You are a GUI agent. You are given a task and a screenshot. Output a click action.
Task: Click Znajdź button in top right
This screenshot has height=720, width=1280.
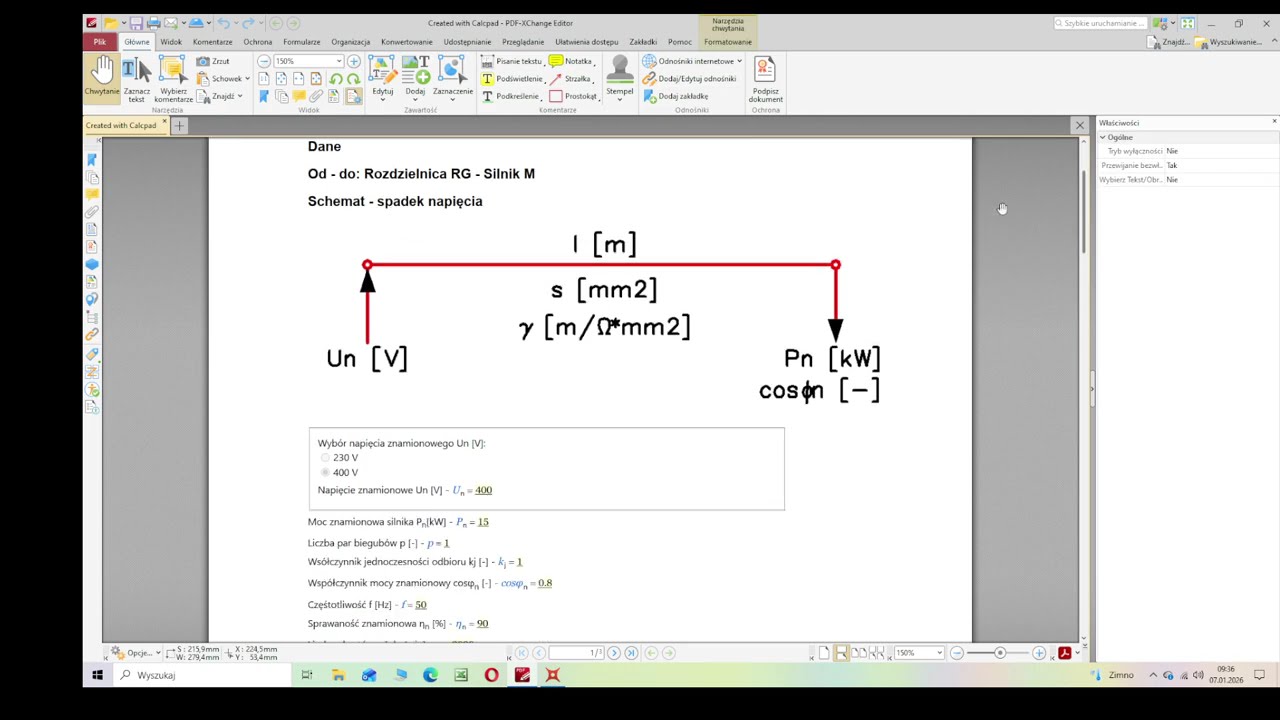coord(1170,42)
